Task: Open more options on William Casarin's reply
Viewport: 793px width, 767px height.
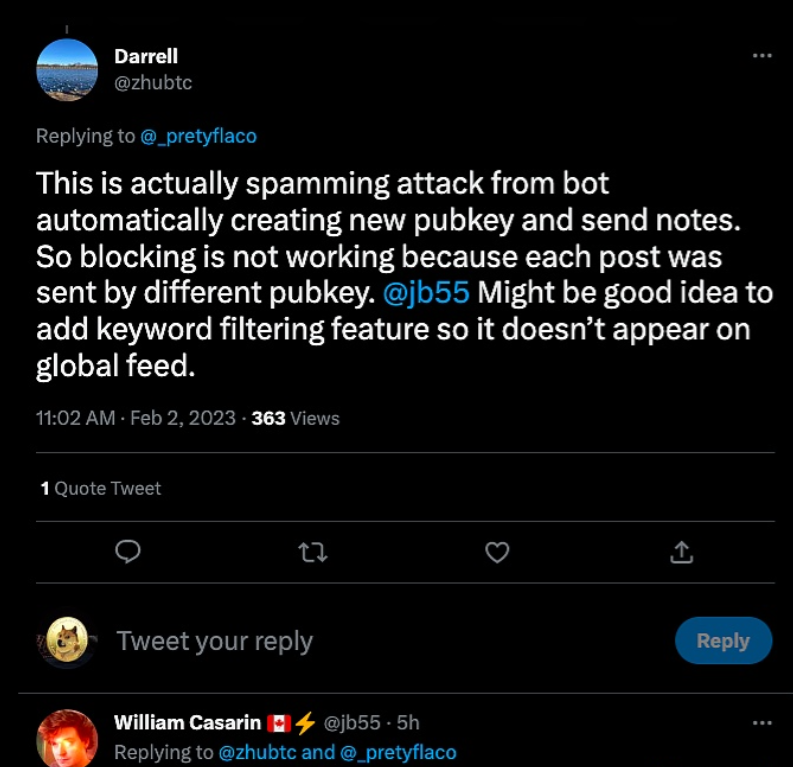Action: tap(762, 722)
